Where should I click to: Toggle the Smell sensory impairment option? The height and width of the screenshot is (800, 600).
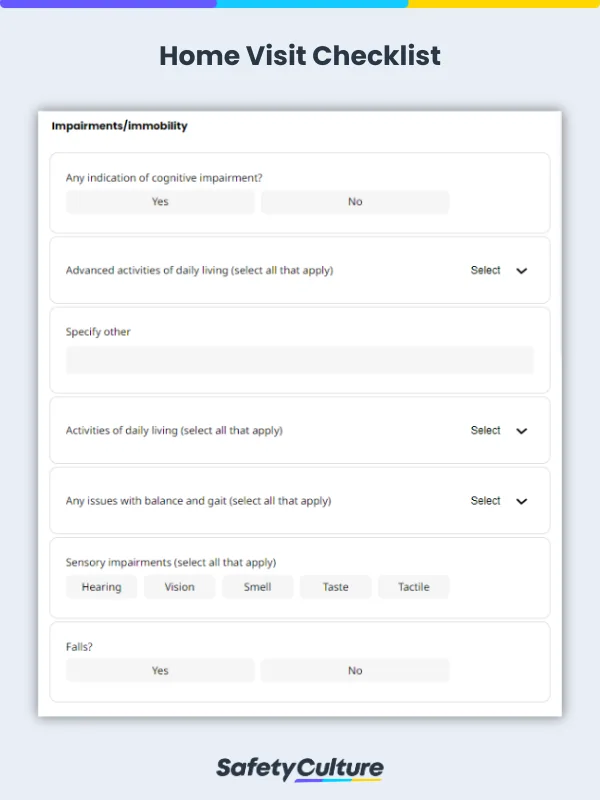pyautogui.click(x=257, y=587)
